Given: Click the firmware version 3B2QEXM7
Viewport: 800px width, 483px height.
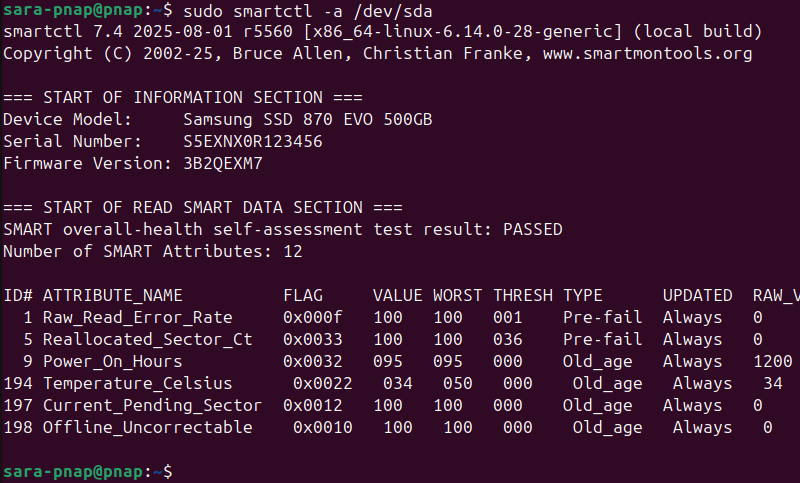Looking at the screenshot, I should pos(222,163).
